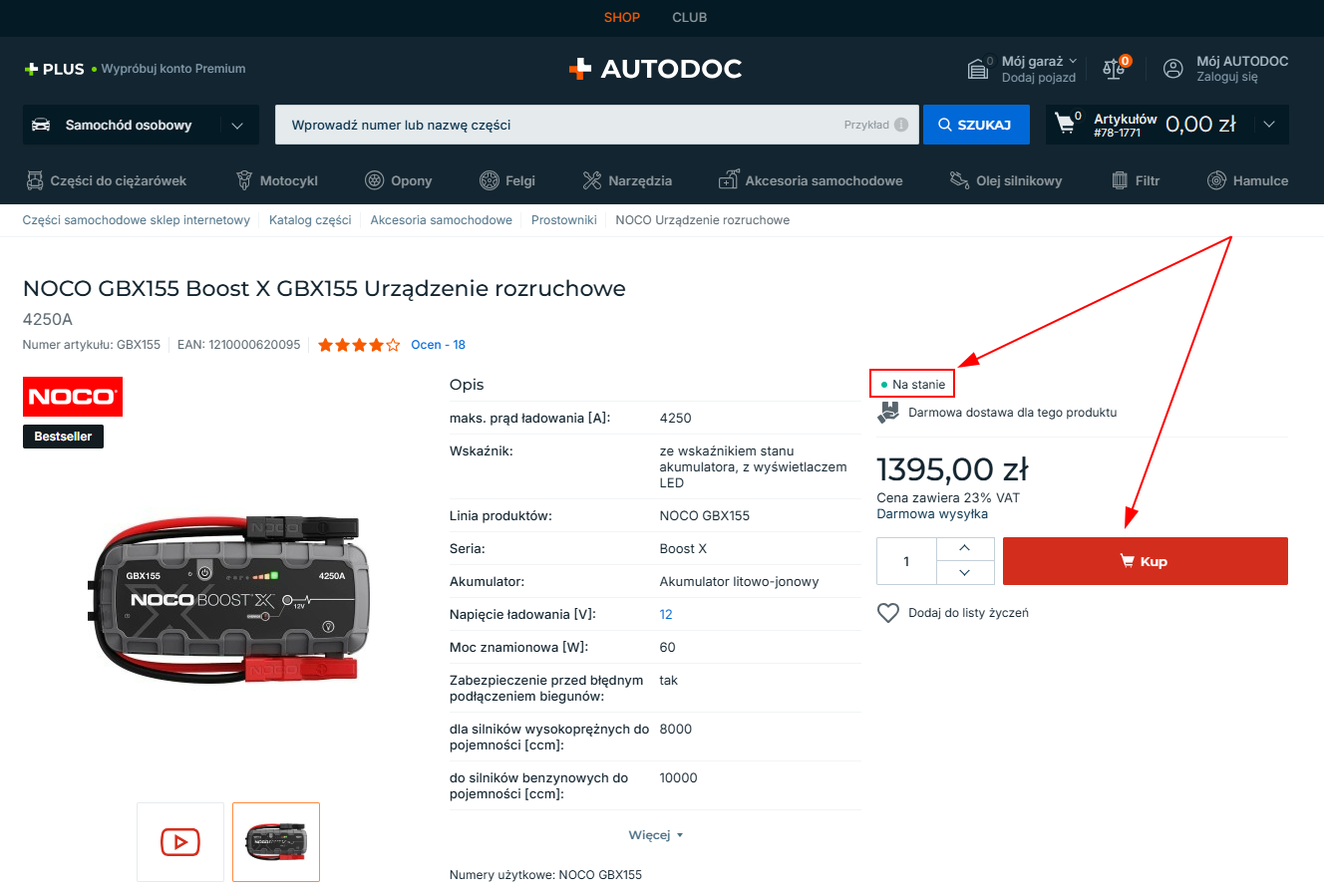Click the Bestseller badge
Screen dimensions: 1324x896
[x=63, y=437]
